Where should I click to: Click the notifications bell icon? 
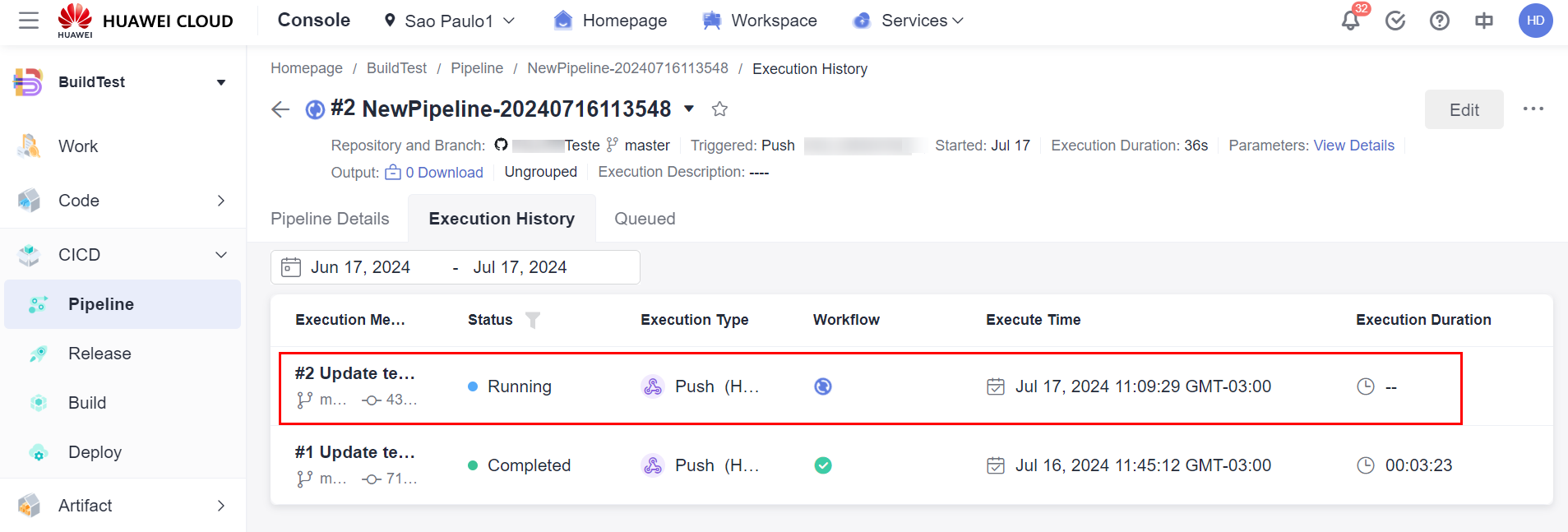click(1350, 21)
